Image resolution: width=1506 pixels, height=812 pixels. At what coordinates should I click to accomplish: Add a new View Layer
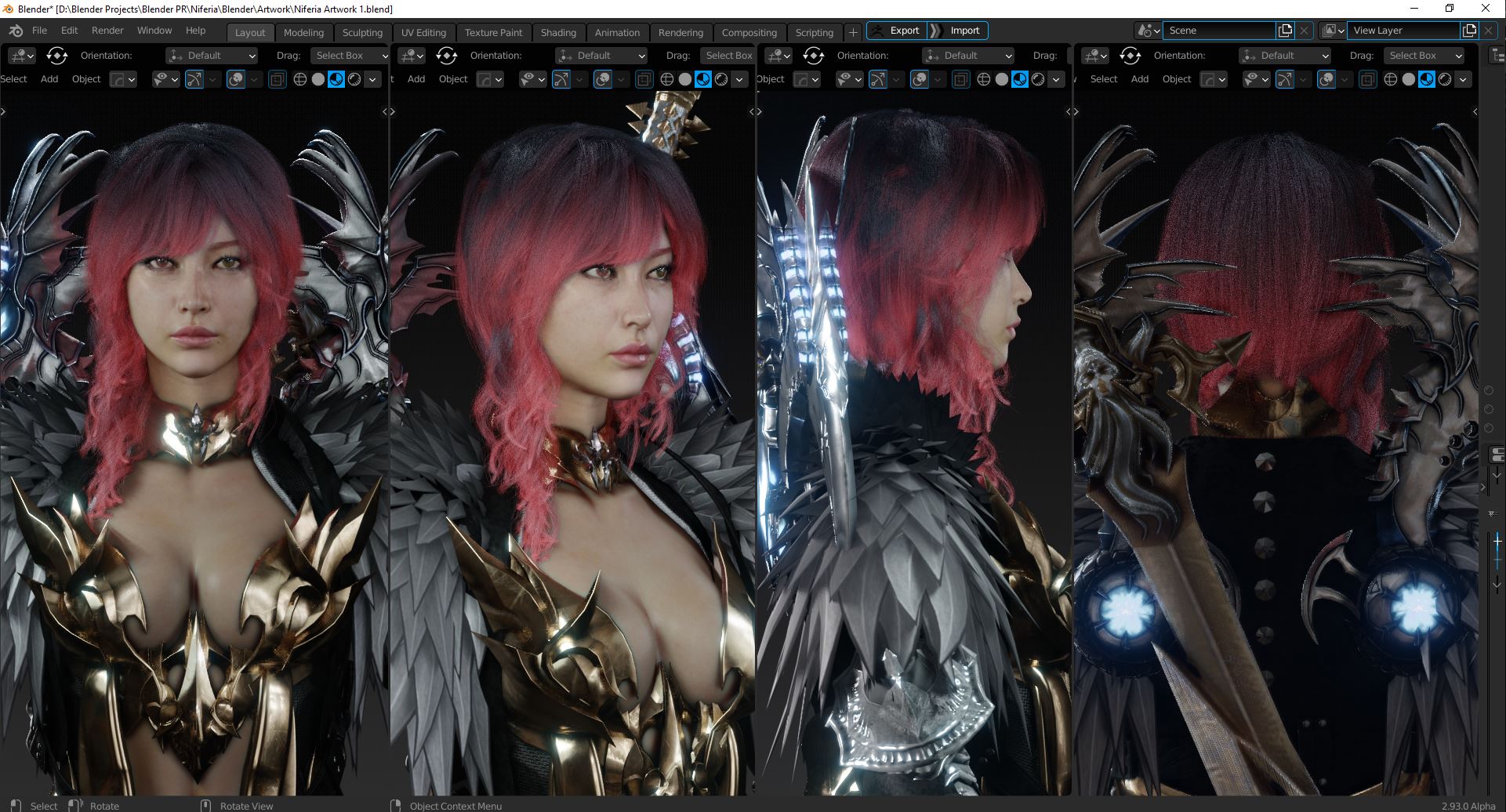(x=1469, y=31)
